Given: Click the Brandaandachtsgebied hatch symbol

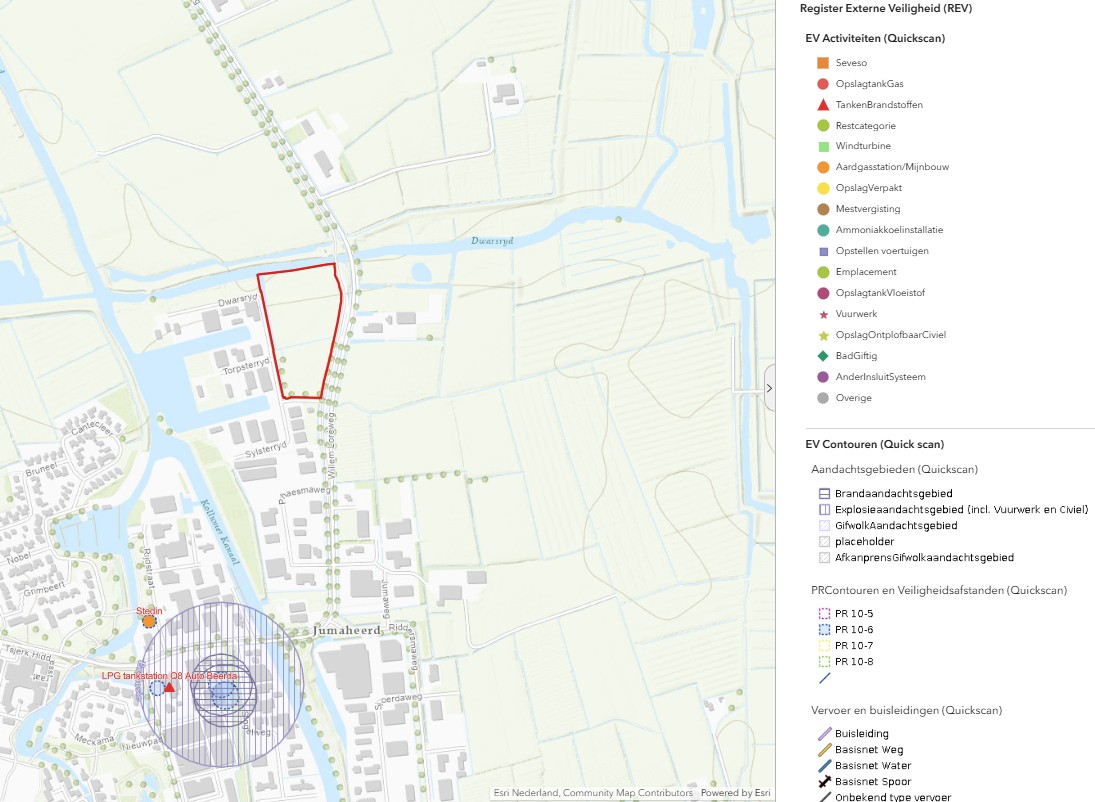Looking at the screenshot, I should [824, 493].
